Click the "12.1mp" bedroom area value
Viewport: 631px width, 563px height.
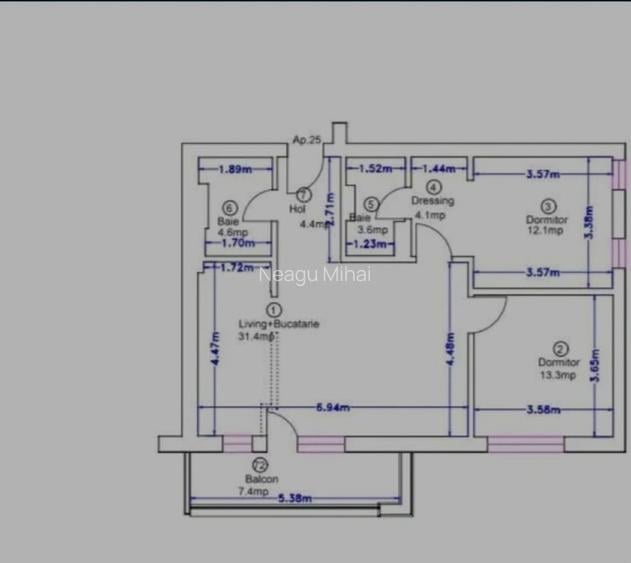(545, 230)
